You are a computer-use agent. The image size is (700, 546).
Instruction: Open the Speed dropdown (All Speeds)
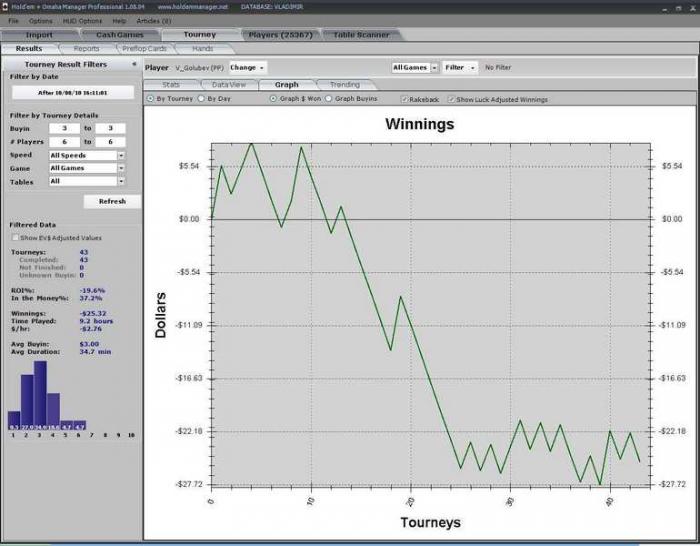pos(87,155)
